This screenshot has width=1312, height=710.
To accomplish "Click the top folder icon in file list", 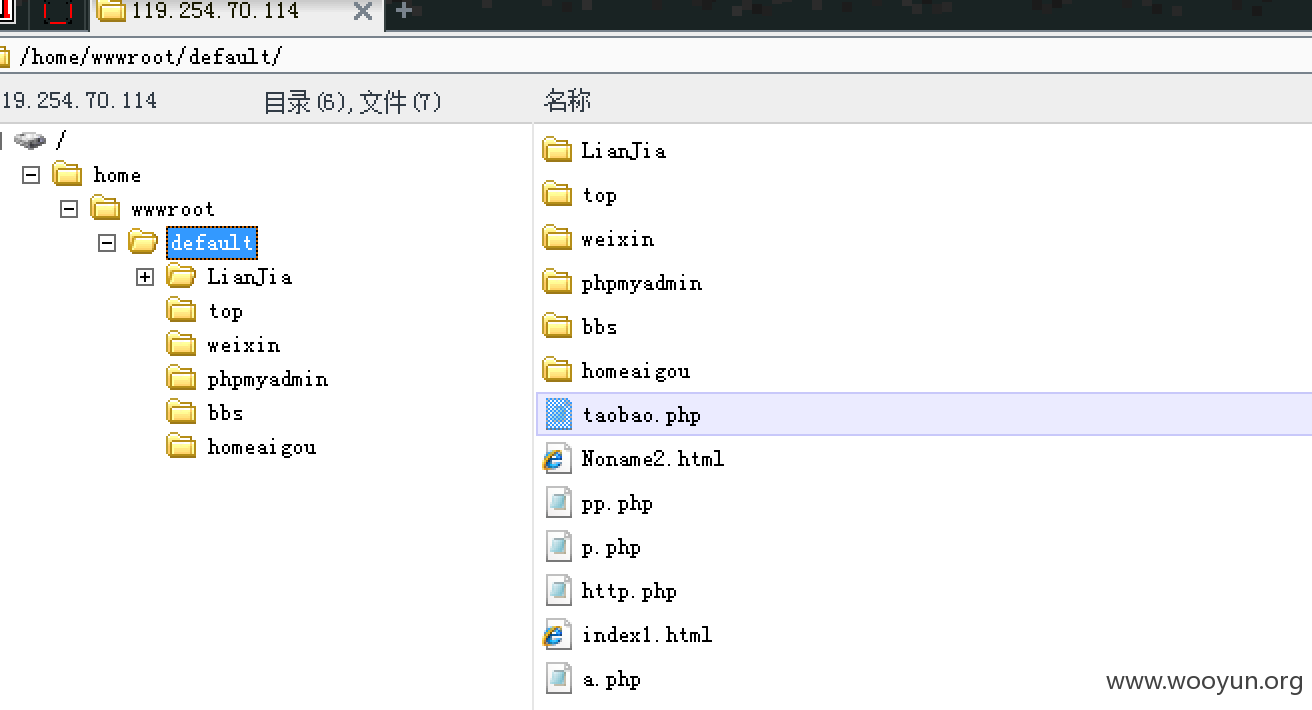I will [x=557, y=195].
